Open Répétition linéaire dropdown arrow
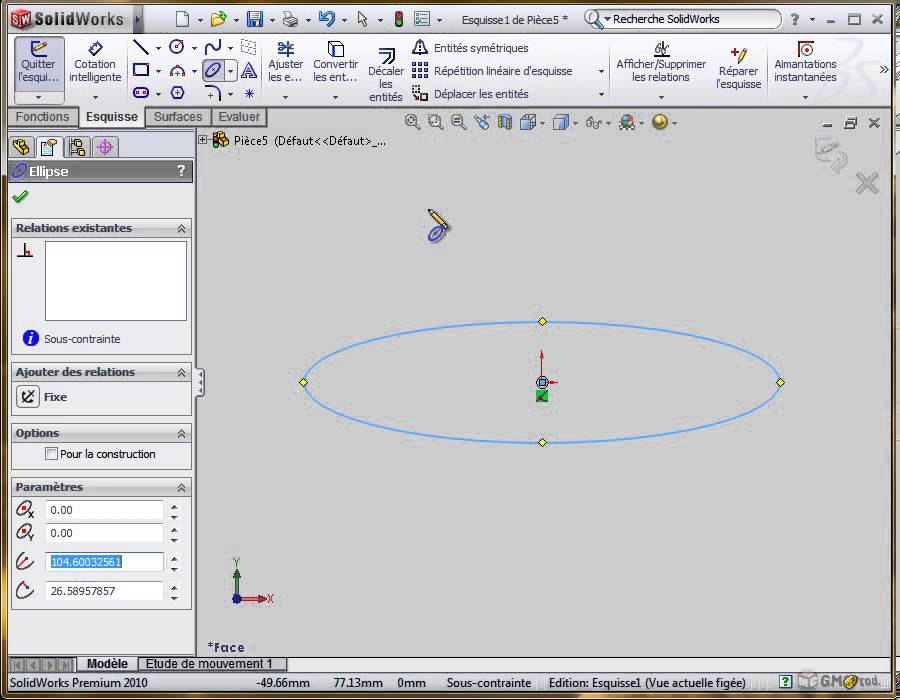900x700 pixels. click(x=601, y=71)
